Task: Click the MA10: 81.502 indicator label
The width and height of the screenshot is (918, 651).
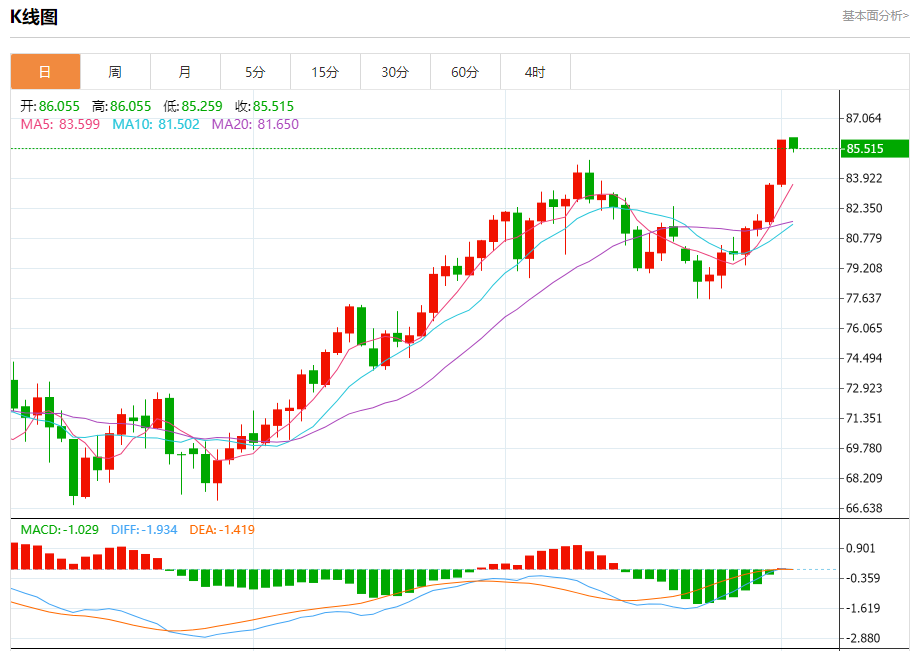Action: tap(156, 124)
